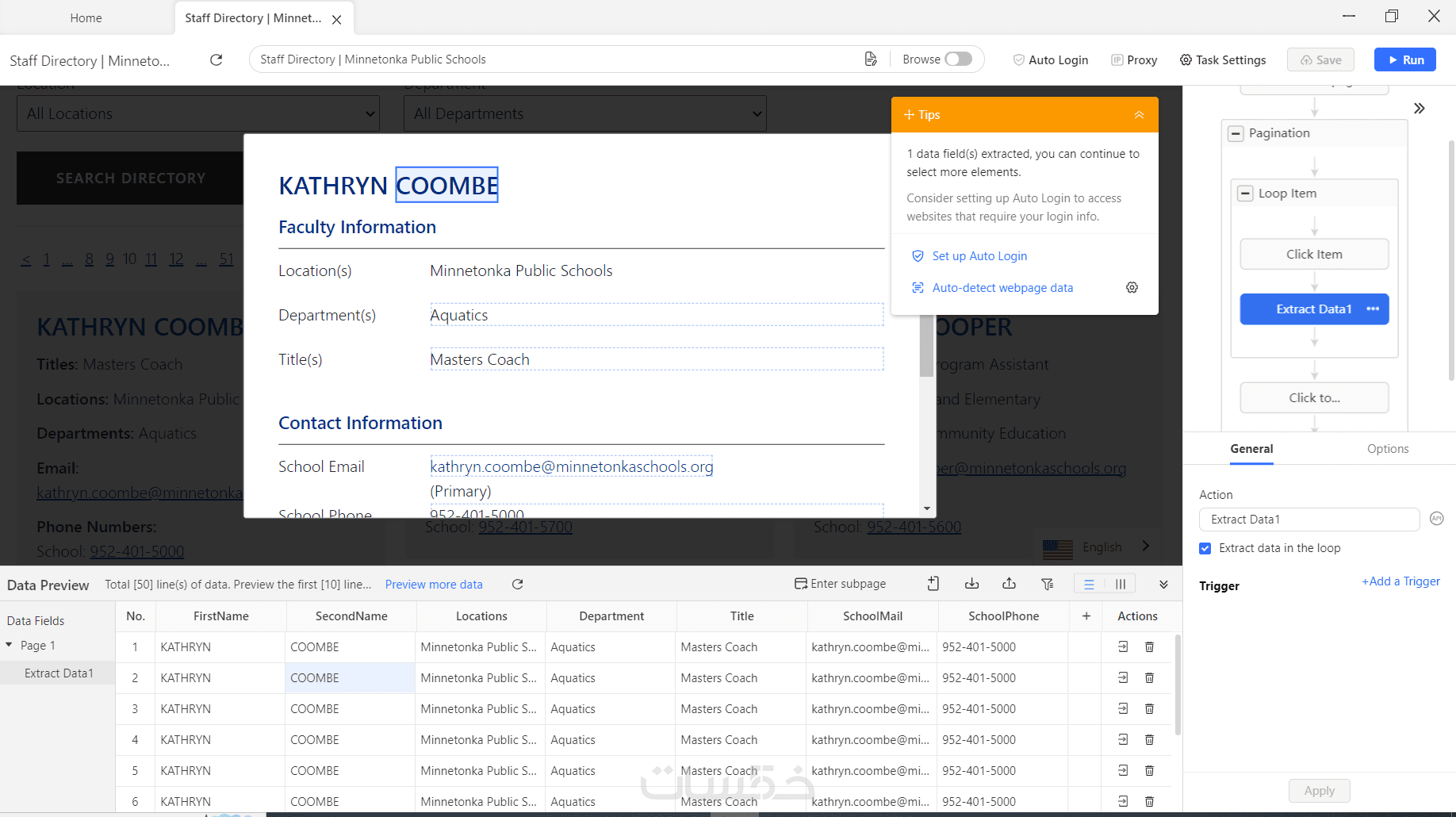Click Auto-detect webpage data
This screenshot has width=1456, height=817.
(x=1002, y=288)
